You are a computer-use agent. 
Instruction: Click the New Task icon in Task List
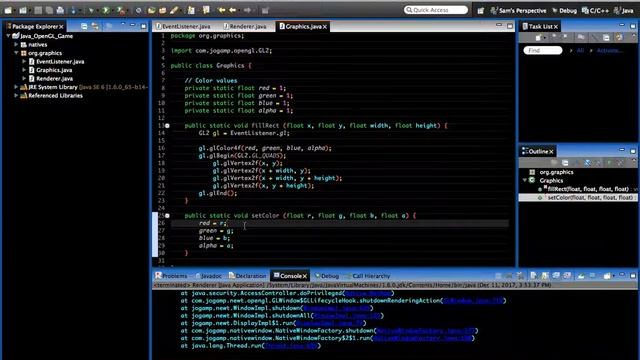[x=538, y=37]
